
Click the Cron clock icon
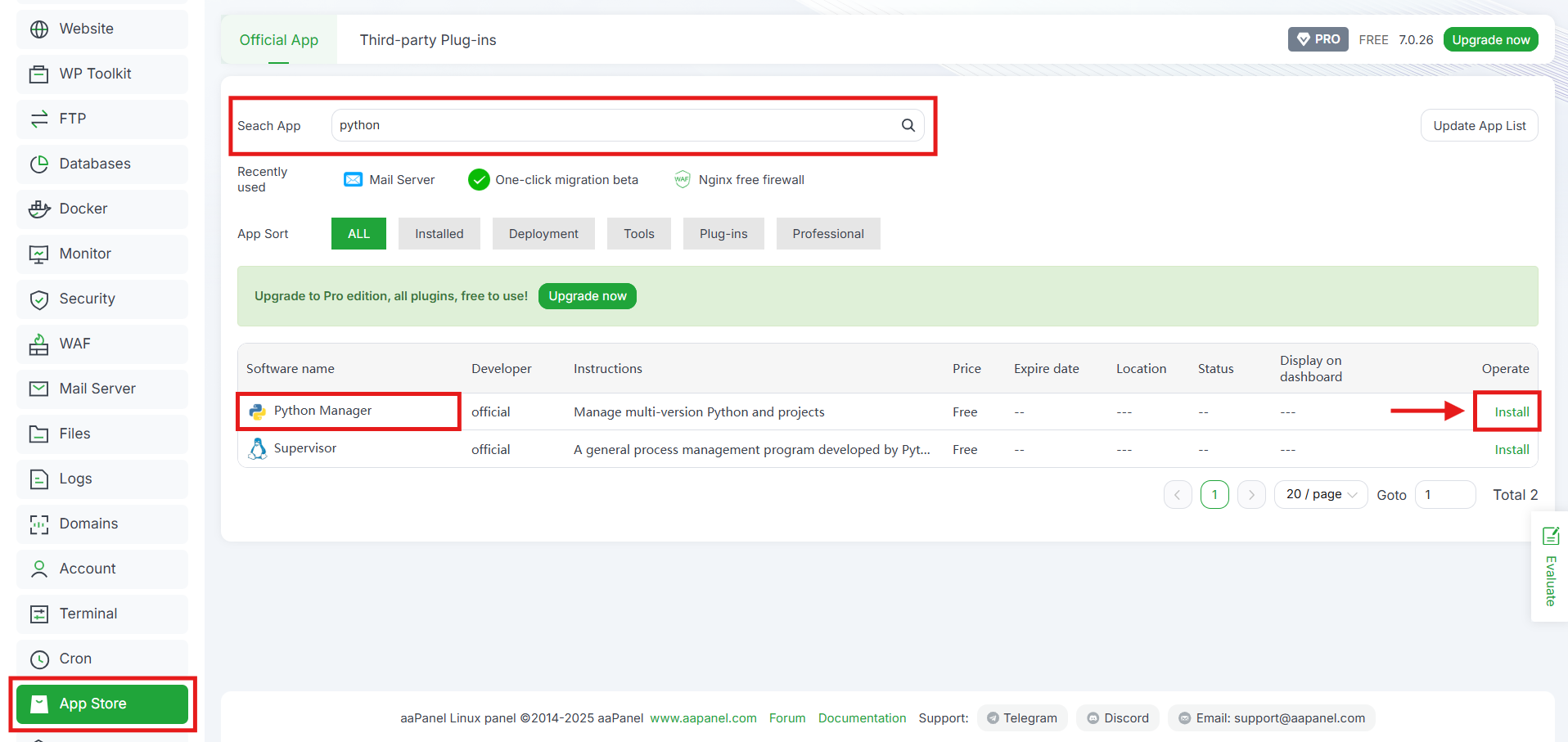point(39,659)
